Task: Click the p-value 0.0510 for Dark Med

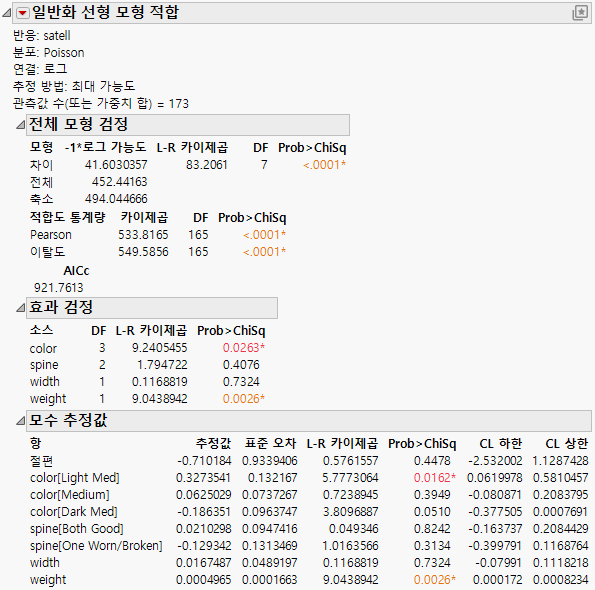Action: point(432,512)
